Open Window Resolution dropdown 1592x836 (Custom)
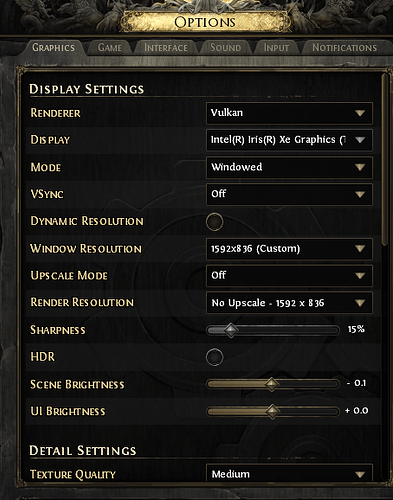Image resolution: width=393 pixels, height=500 pixels. [x=289, y=249]
